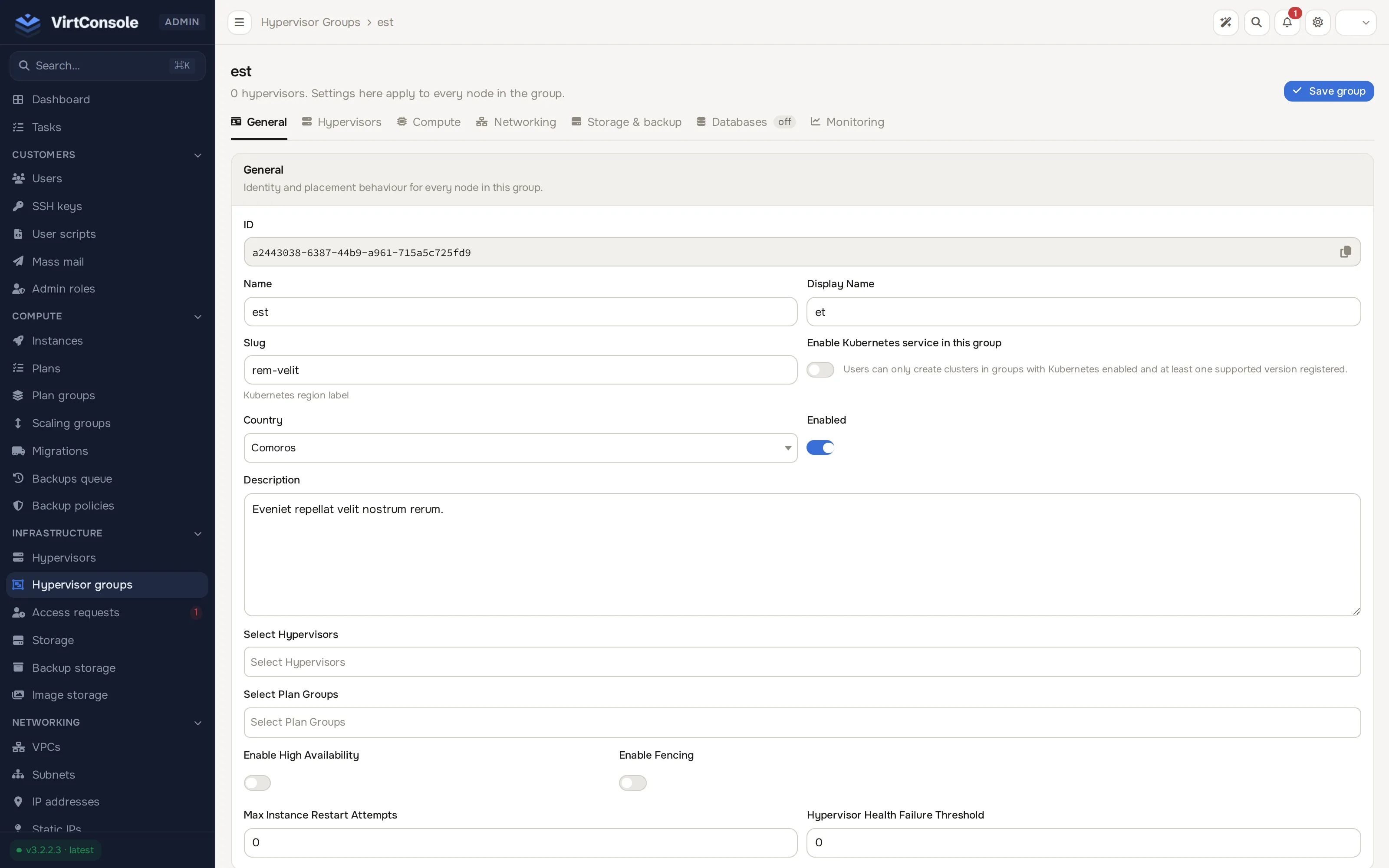Open search via magnifier icon in header

click(1257, 23)
